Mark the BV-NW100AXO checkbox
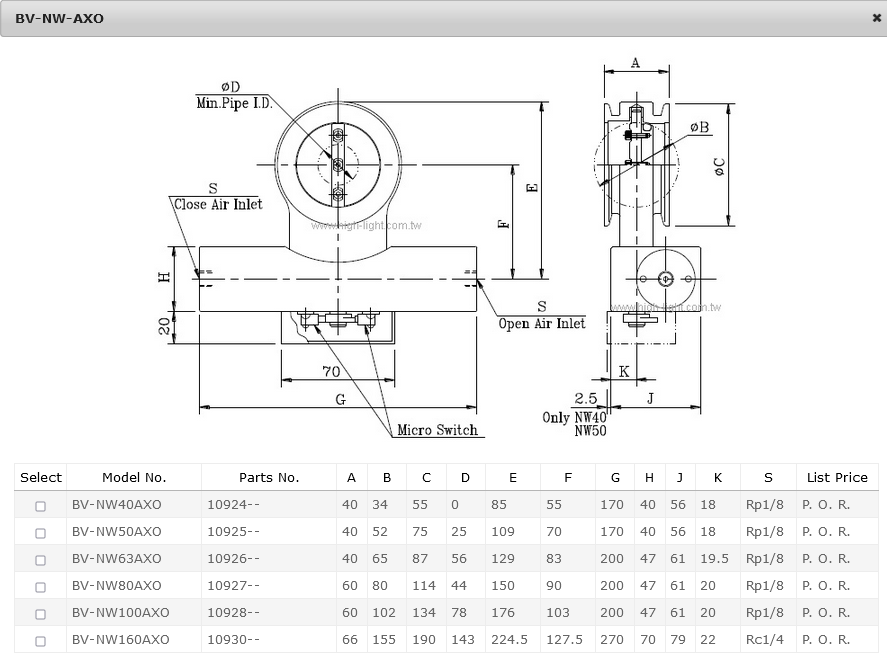 point(41,614)
